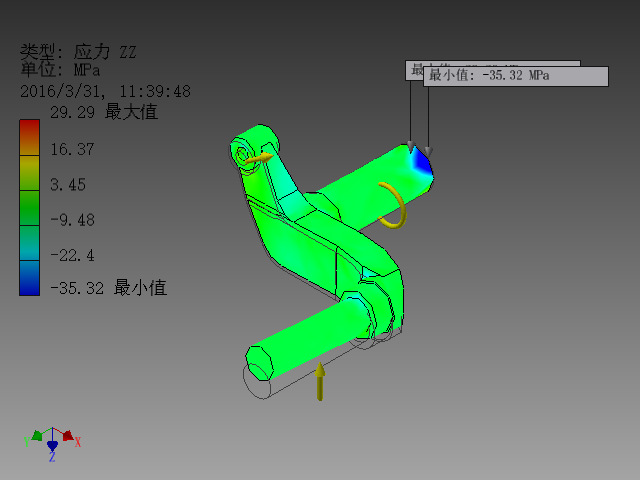Click the minimum value marker arrowhead on shaft end
The image size is (640, 480).
(428, 152)
